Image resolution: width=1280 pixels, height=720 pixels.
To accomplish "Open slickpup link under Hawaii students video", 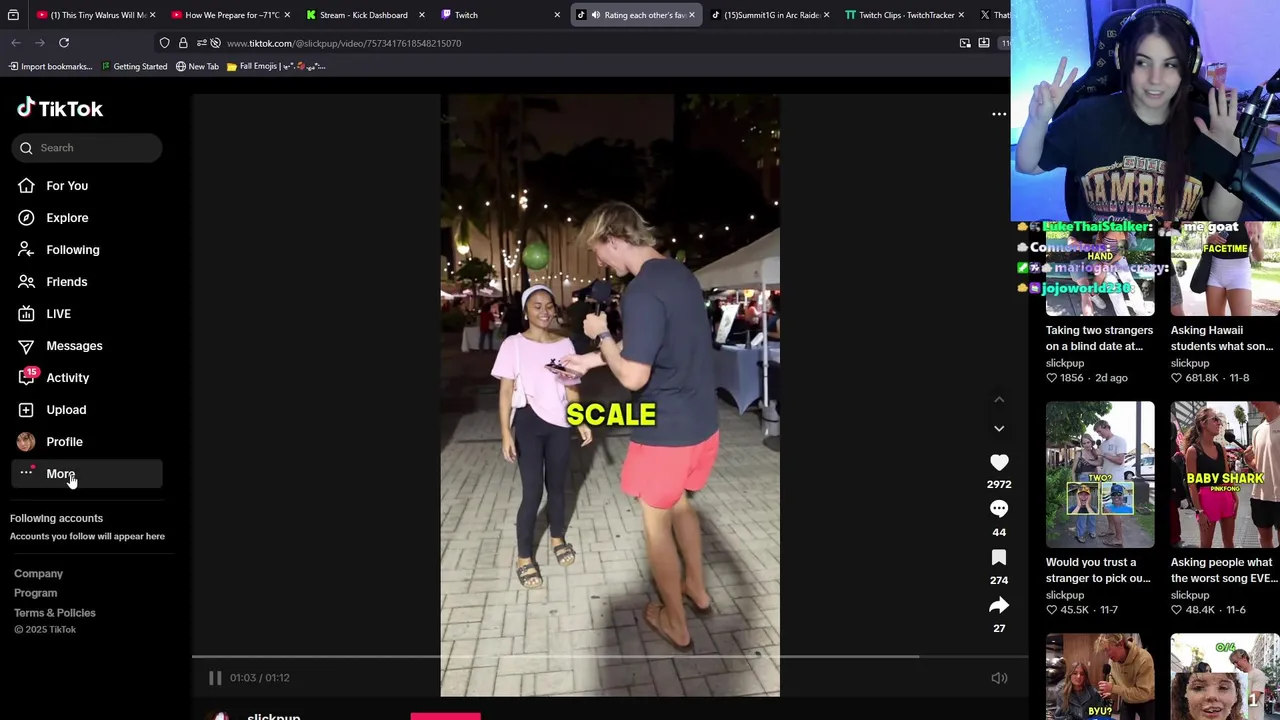I will (x=1190, y=363).
